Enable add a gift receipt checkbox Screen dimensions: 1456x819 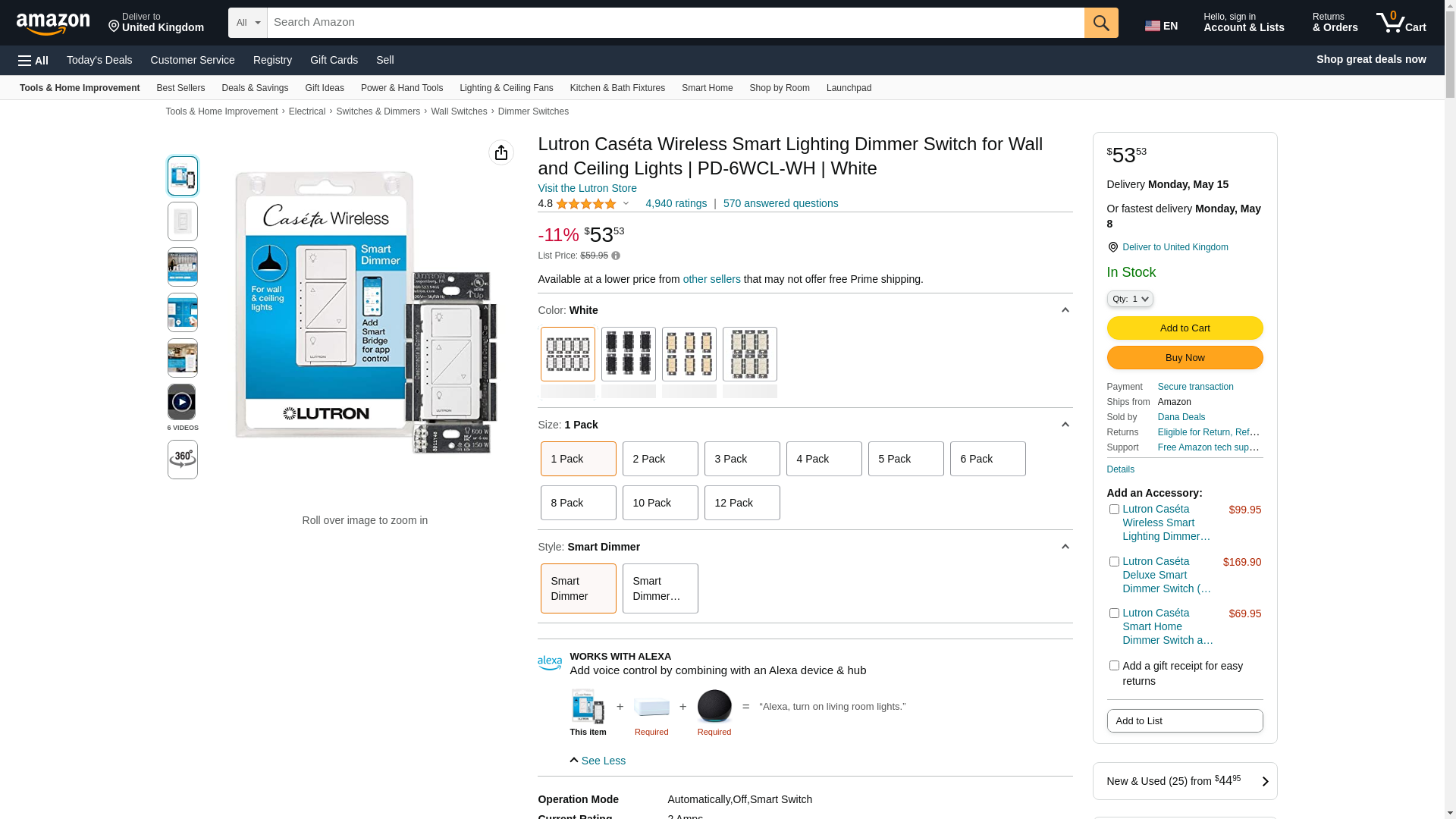[x=1114, y=666]
